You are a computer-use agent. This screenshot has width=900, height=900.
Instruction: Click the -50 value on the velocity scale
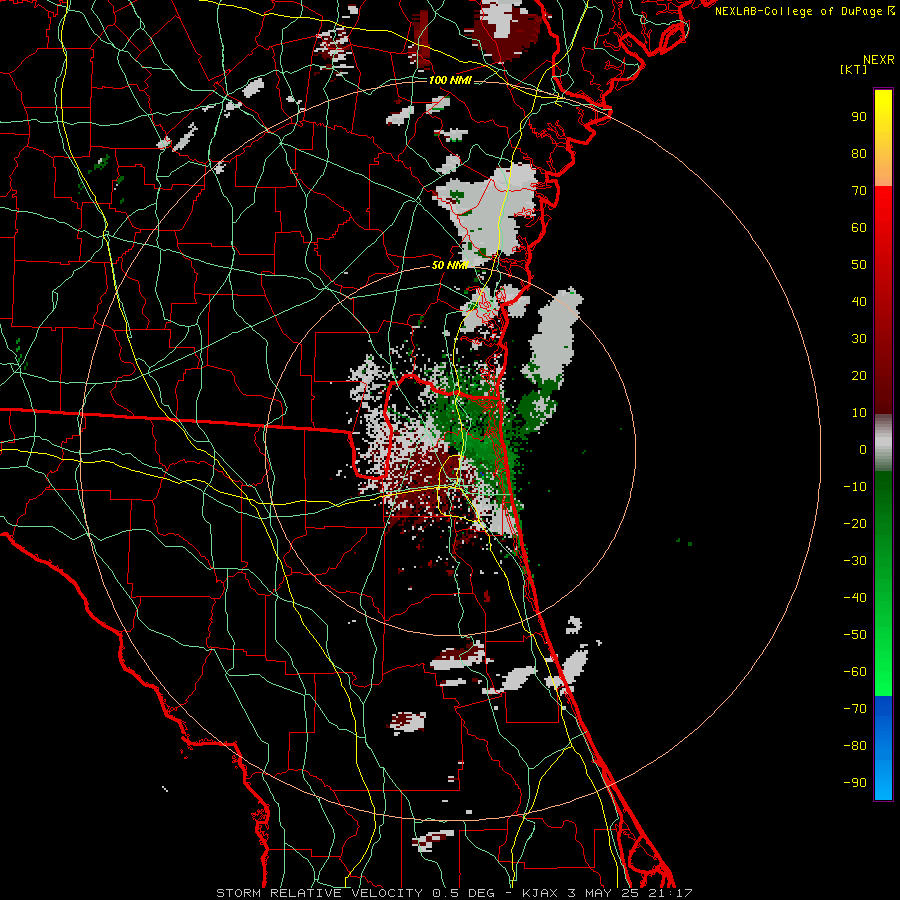click(855, 635)
